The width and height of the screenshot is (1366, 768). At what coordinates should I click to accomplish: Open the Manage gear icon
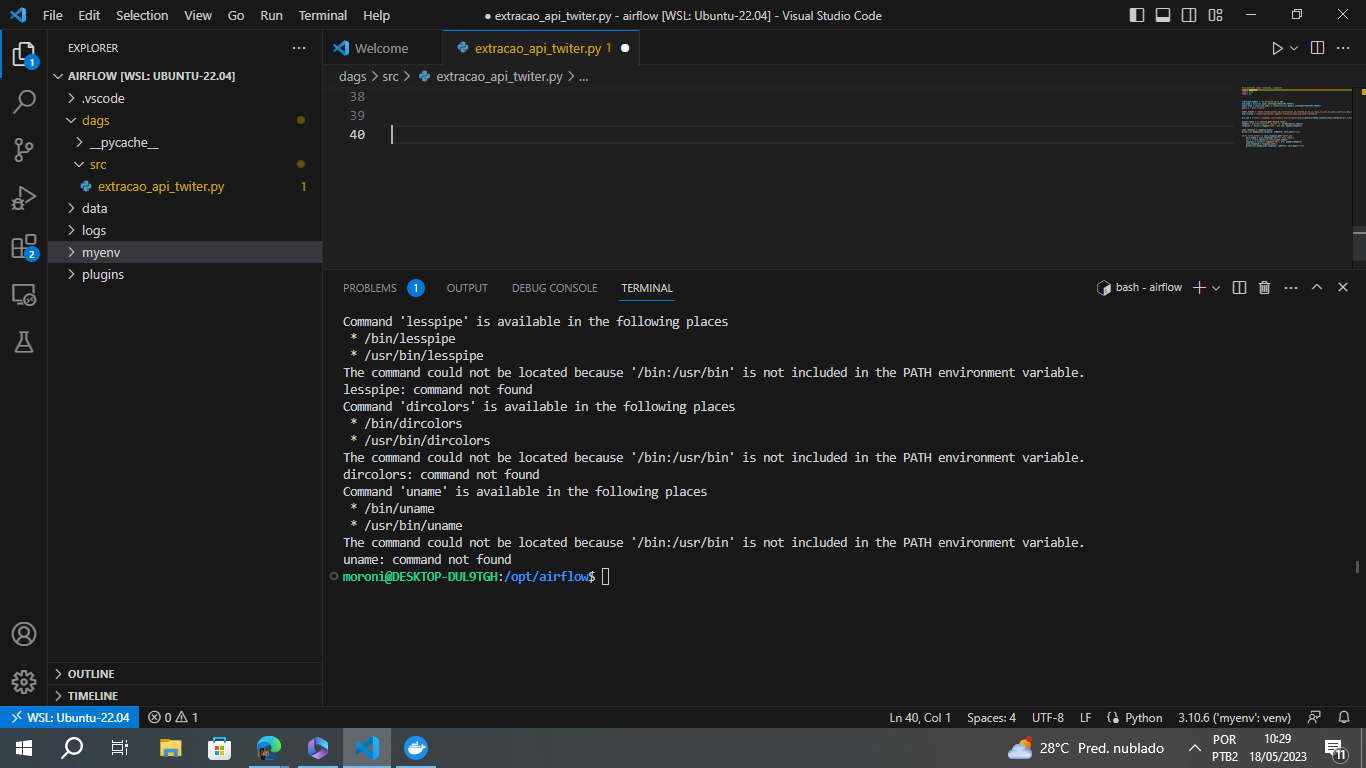(x=24, y=682)
